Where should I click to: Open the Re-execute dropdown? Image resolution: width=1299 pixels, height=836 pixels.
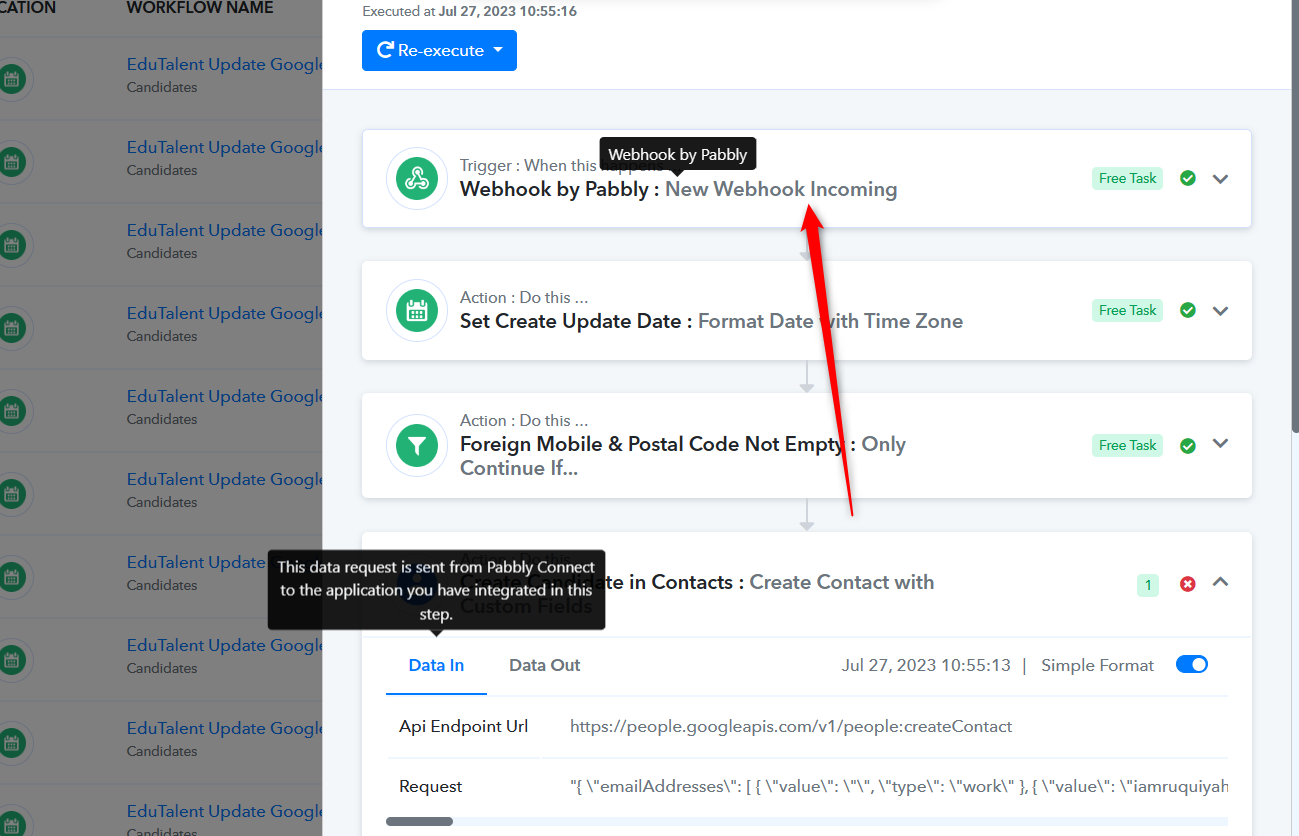click(439, 50)
